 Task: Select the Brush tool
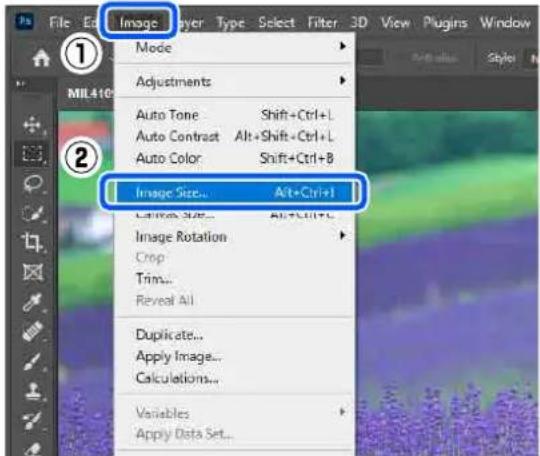point(32,362)
